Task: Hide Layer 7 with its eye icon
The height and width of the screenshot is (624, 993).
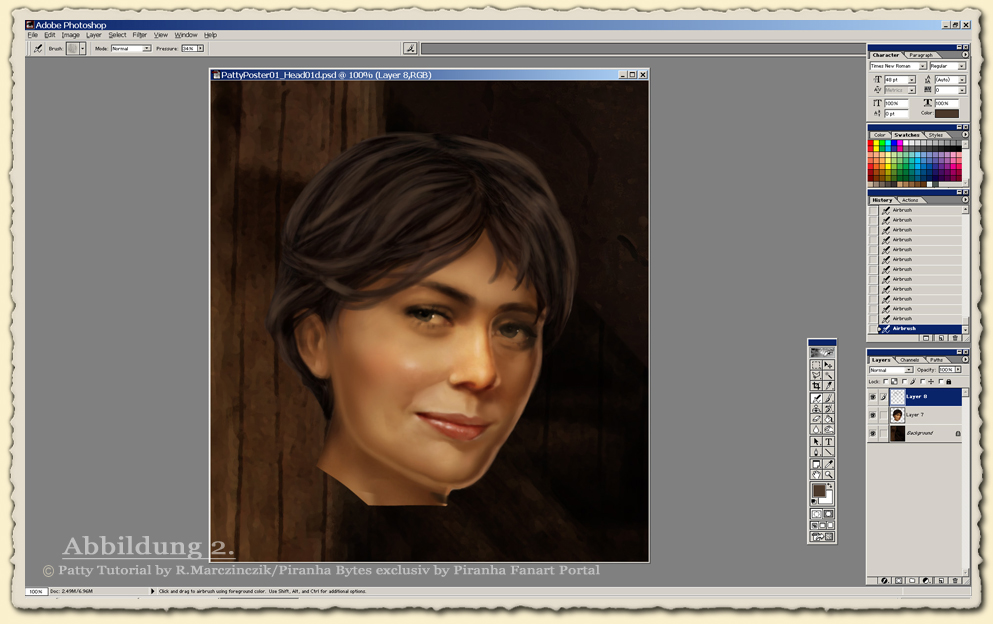Action: tap(873, 415)
